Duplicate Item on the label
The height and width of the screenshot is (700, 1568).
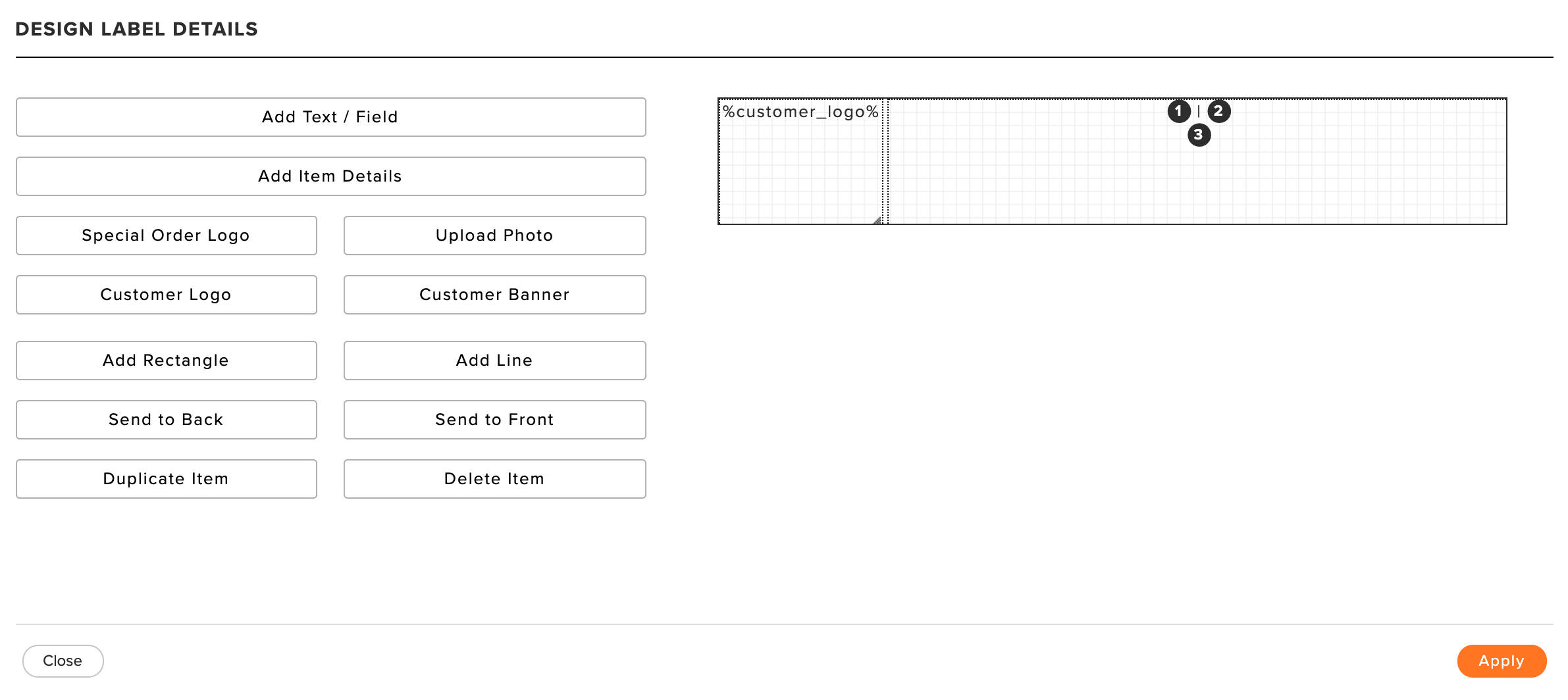[166, 479]
